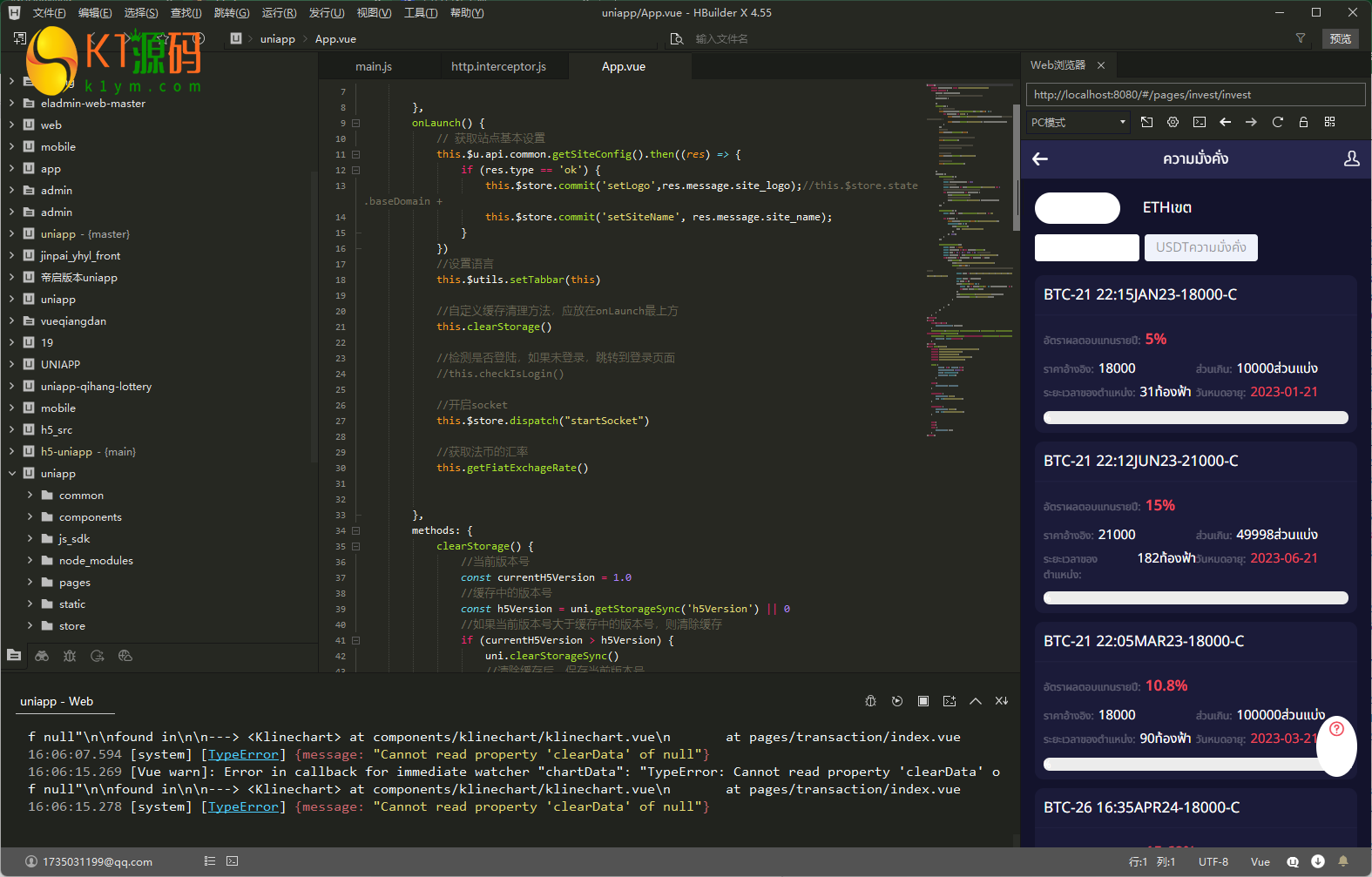Stop the running console with the square icon
The image size is (1372, 877).
pyautogui.click(x=923, y=701)
